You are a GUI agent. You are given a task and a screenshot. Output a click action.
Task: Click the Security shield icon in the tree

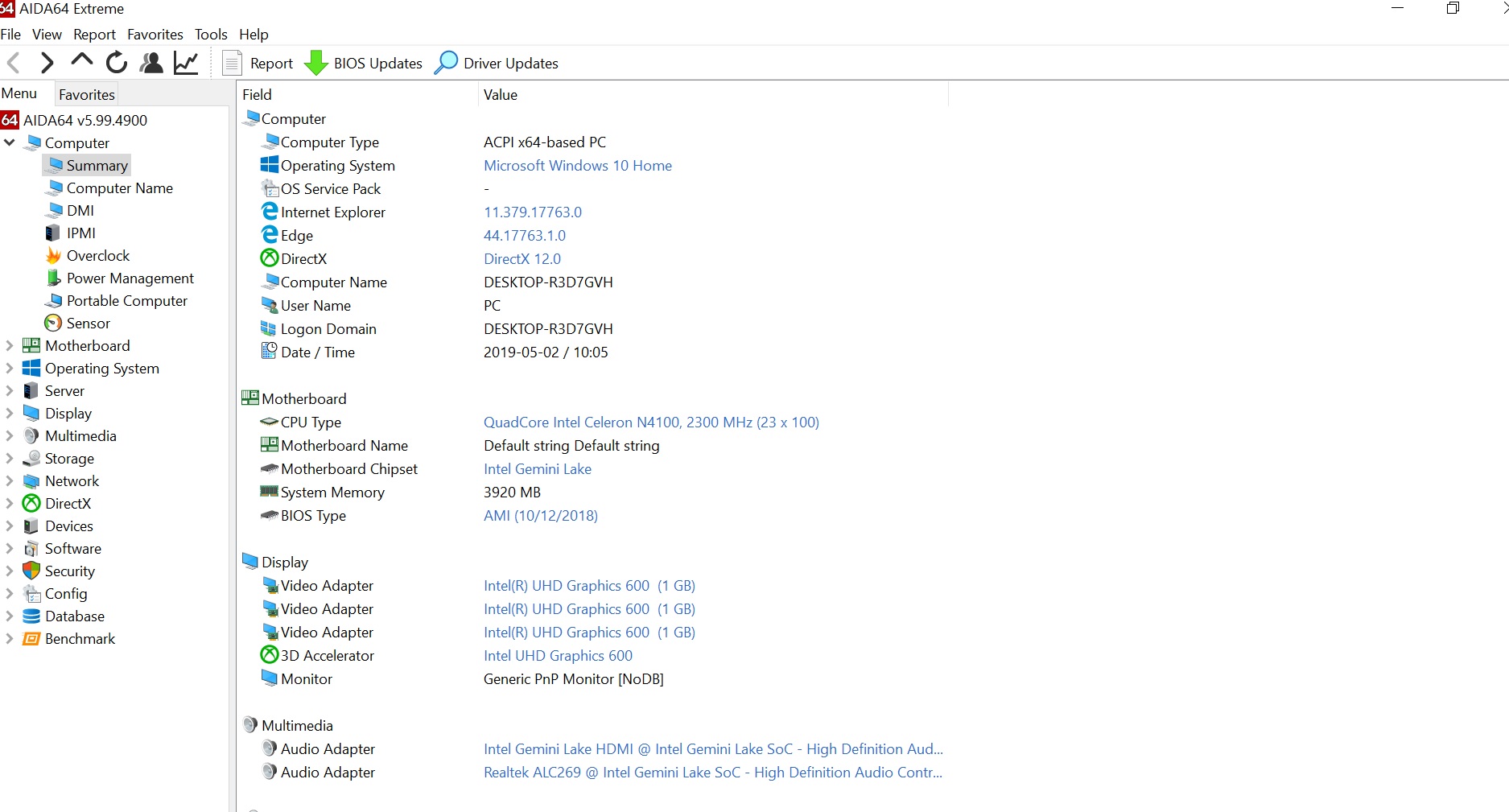(31, 571)
